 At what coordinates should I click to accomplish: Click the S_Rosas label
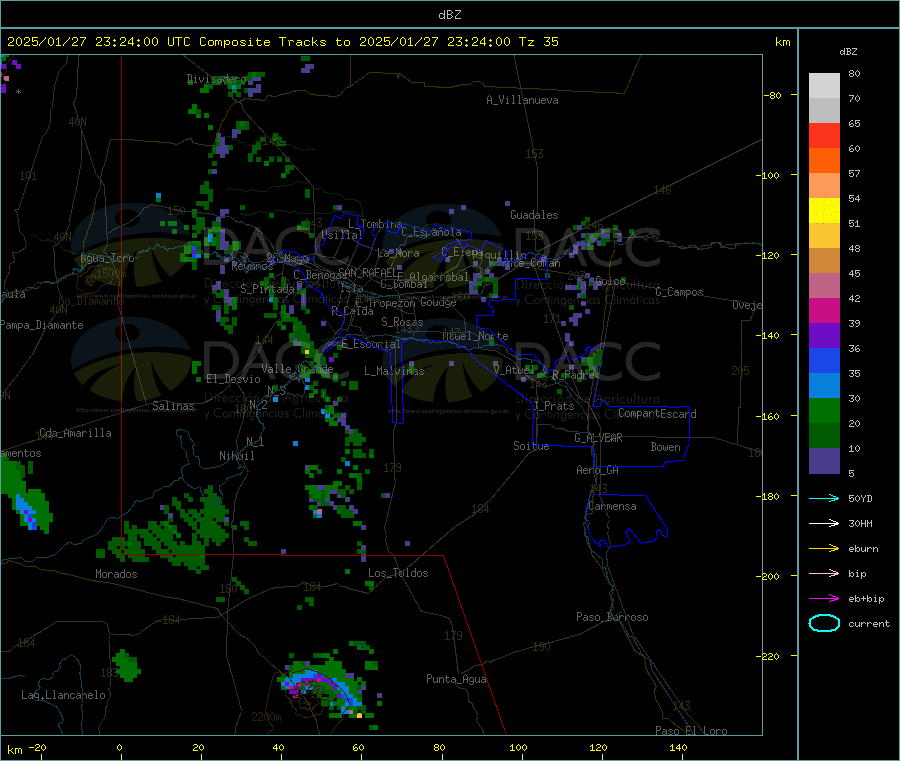(402, 322)
